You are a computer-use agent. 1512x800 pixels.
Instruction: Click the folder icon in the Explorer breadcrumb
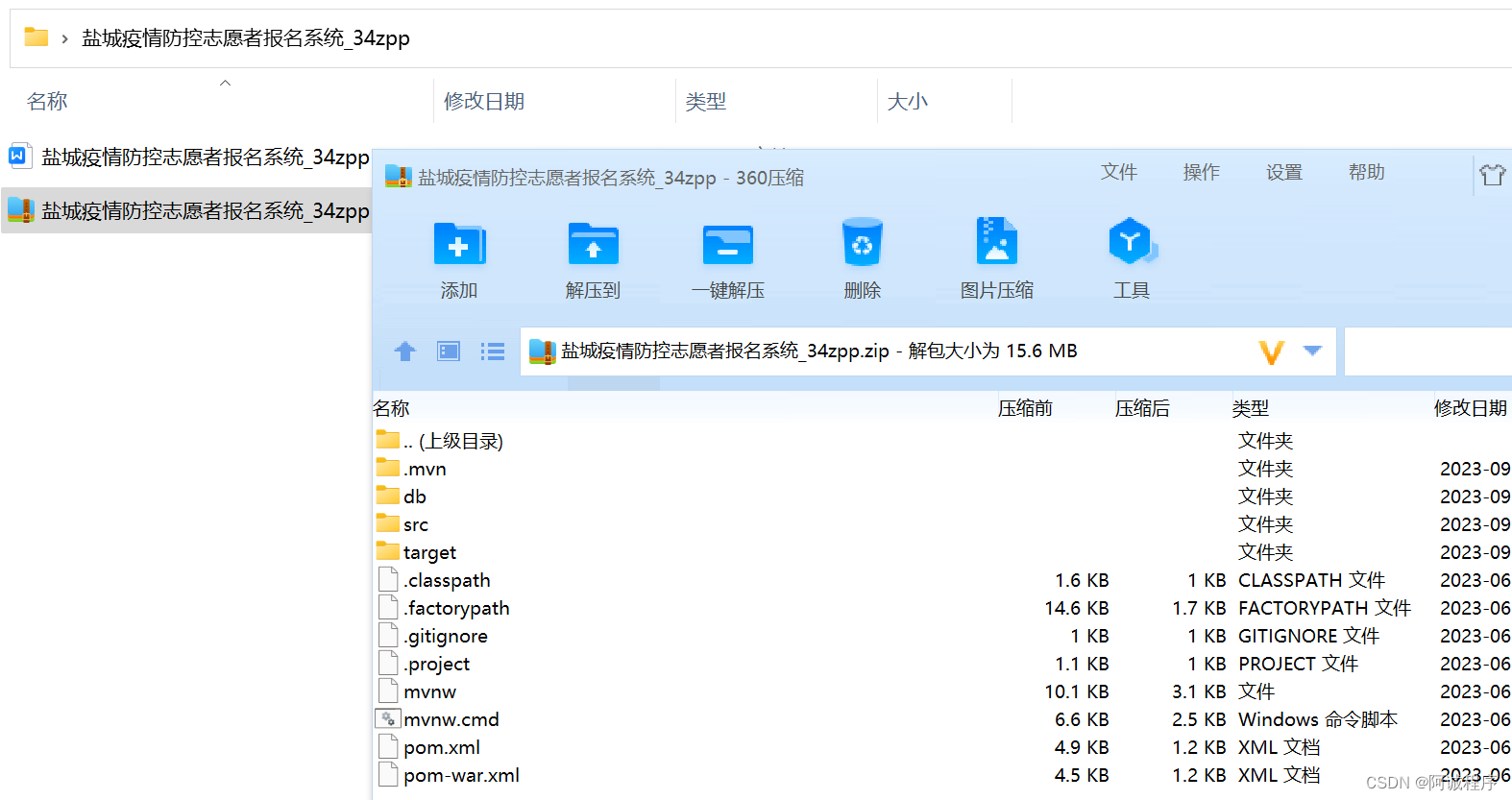point(37,37)
